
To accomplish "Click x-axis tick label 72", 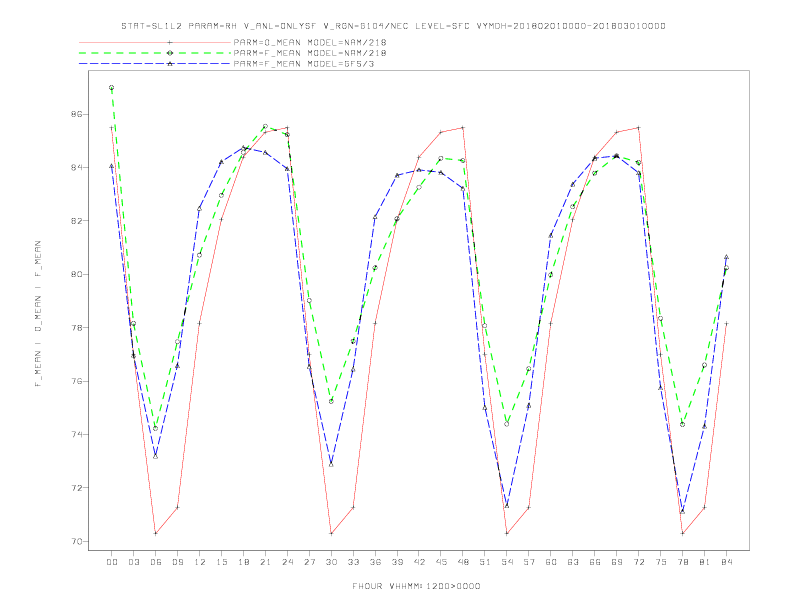I will pos(639,562).
